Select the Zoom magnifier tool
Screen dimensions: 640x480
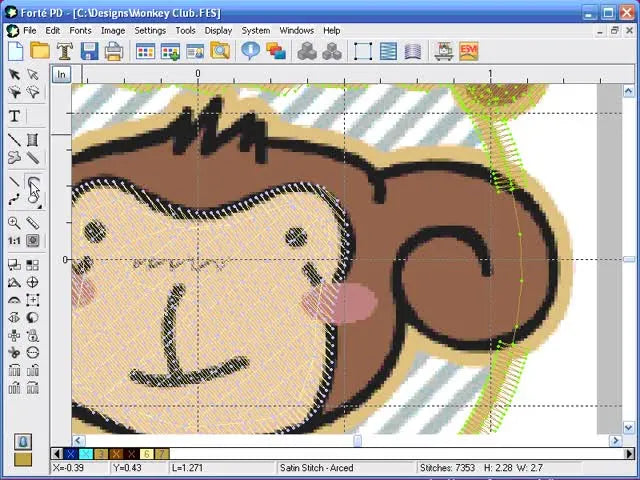15,223
